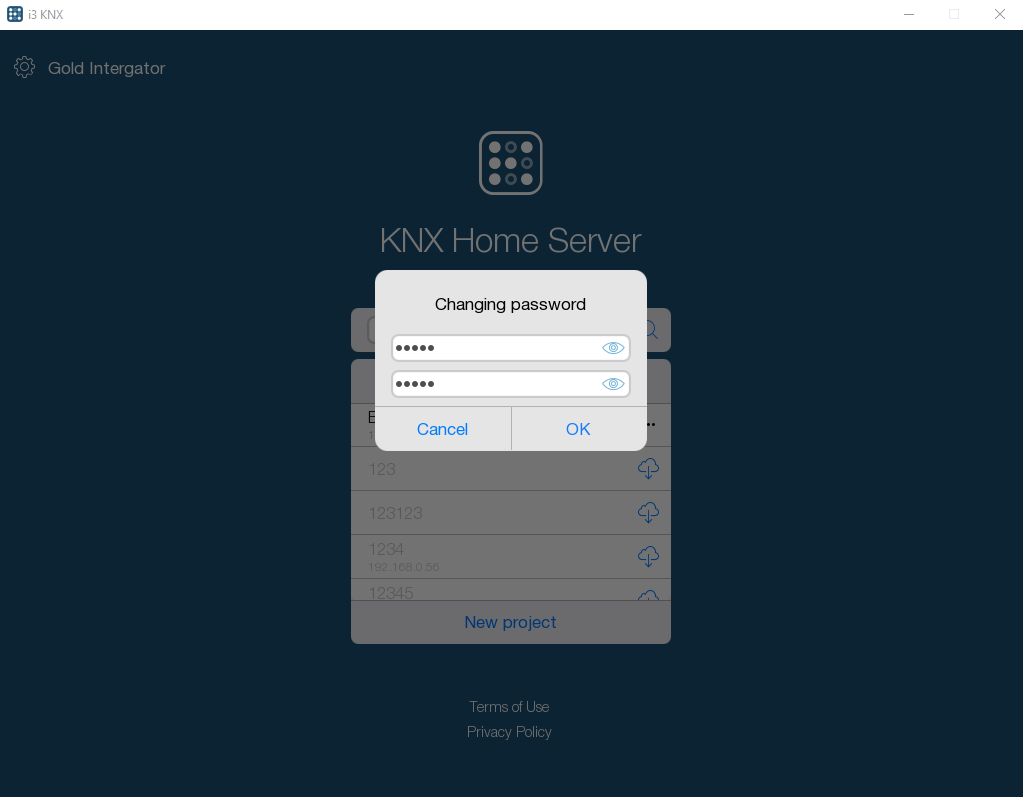Click the i3 KNX icon in title bar
1023x797 pixels.
click(14, 14)
